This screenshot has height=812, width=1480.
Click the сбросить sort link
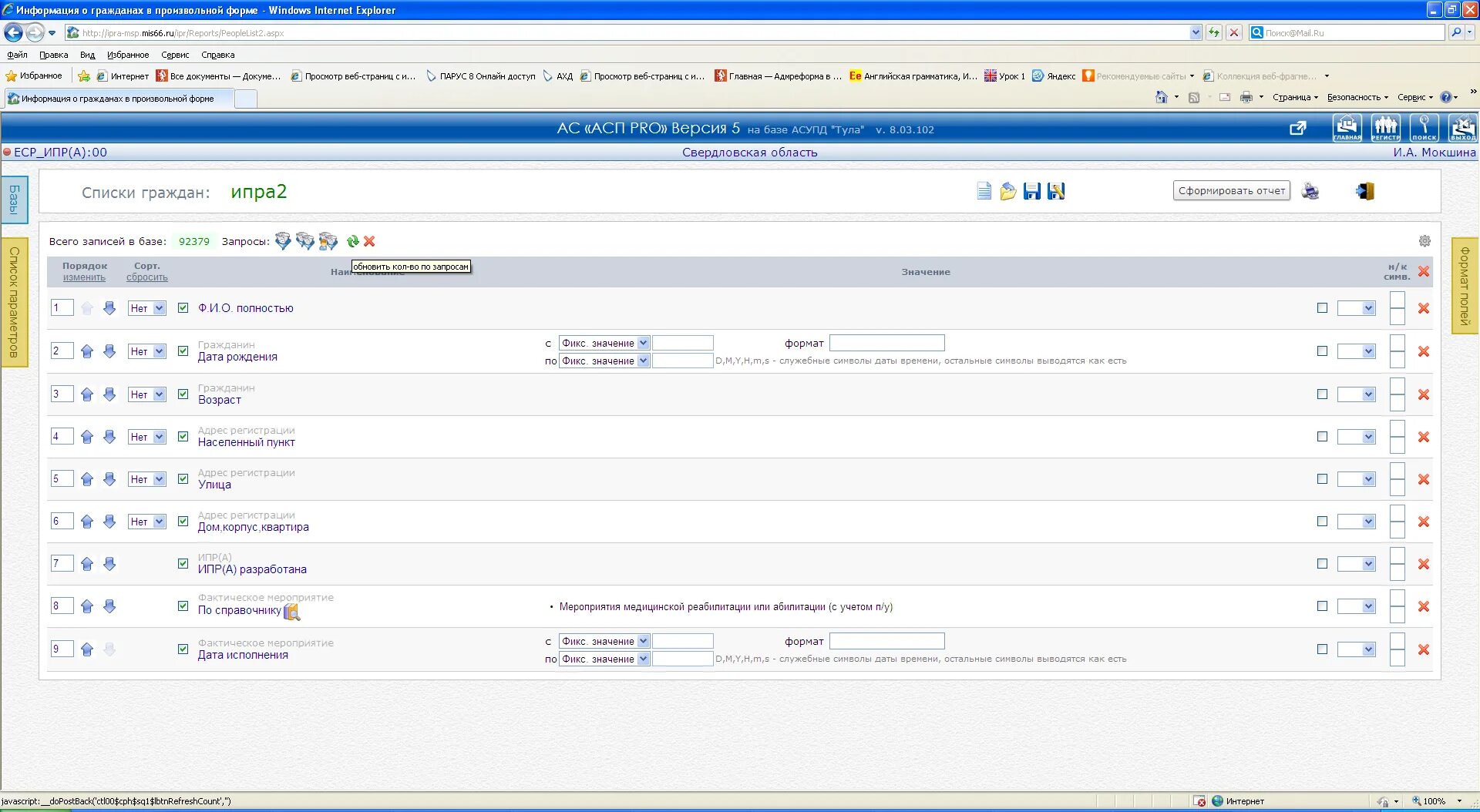(x=146, y=277)
